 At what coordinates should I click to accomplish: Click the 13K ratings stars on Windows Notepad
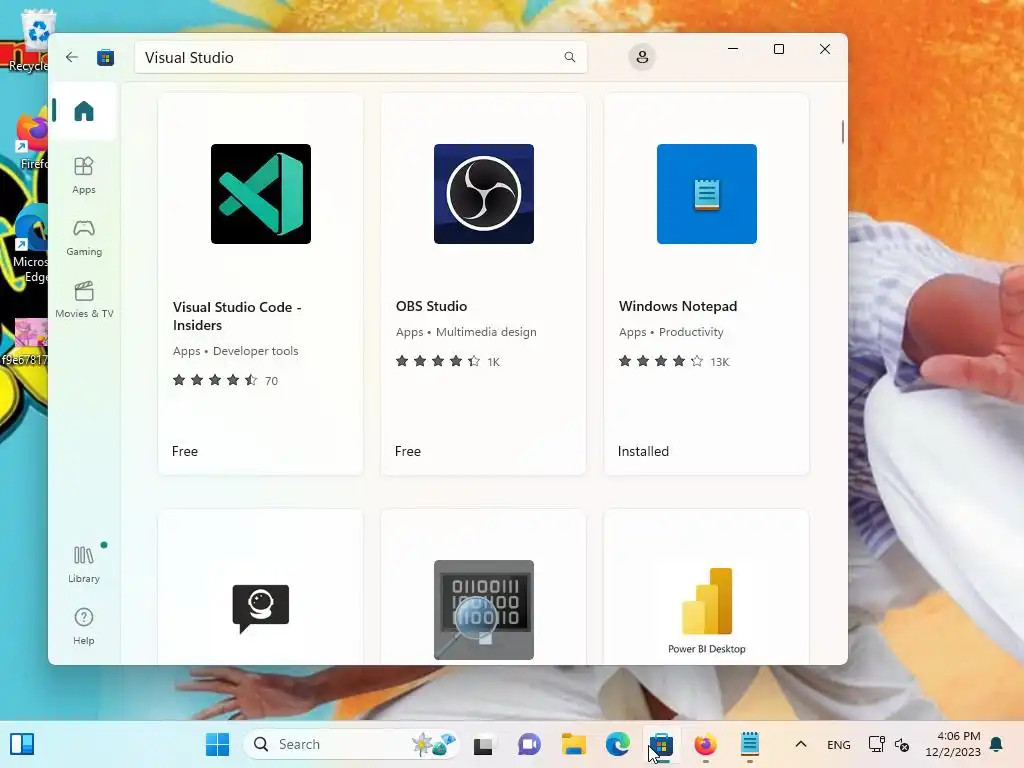[x=674, y=361]
